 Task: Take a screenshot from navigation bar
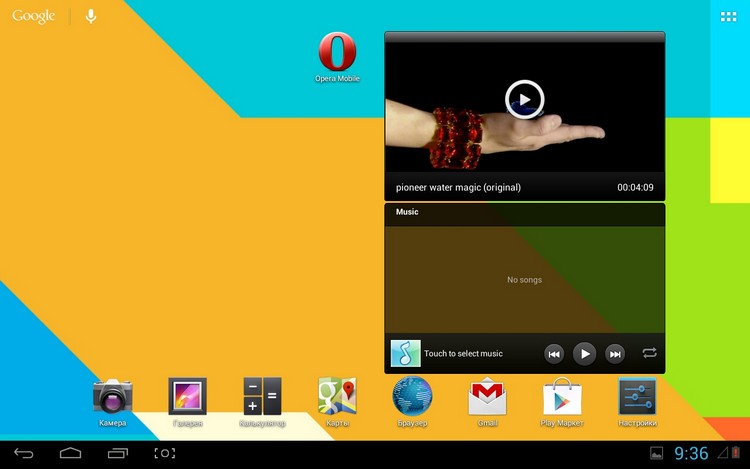click(165, 453)
